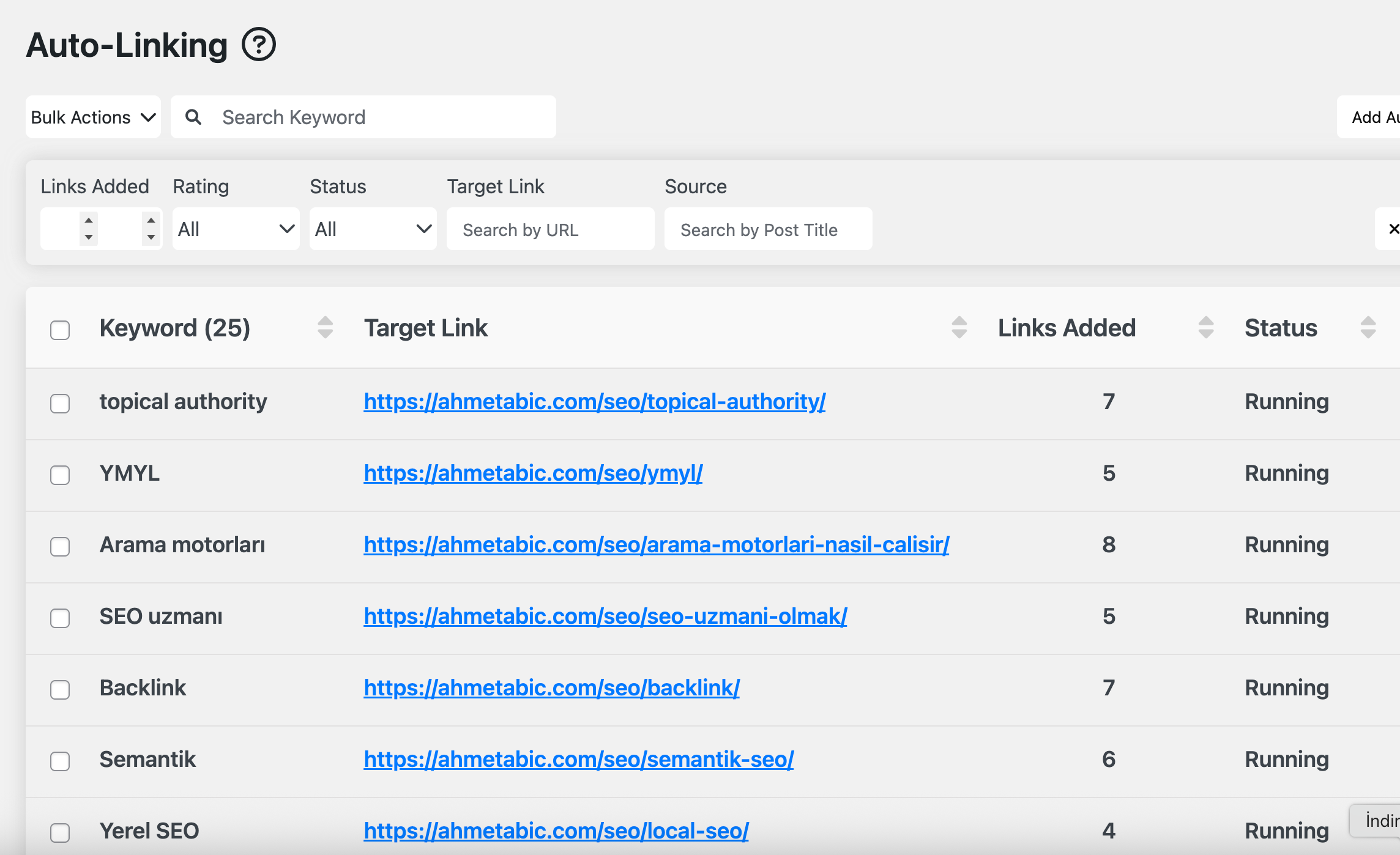Sort by Status column arrows
The width and height of the screenshot is (1400, 855).
coord(1368,328)
